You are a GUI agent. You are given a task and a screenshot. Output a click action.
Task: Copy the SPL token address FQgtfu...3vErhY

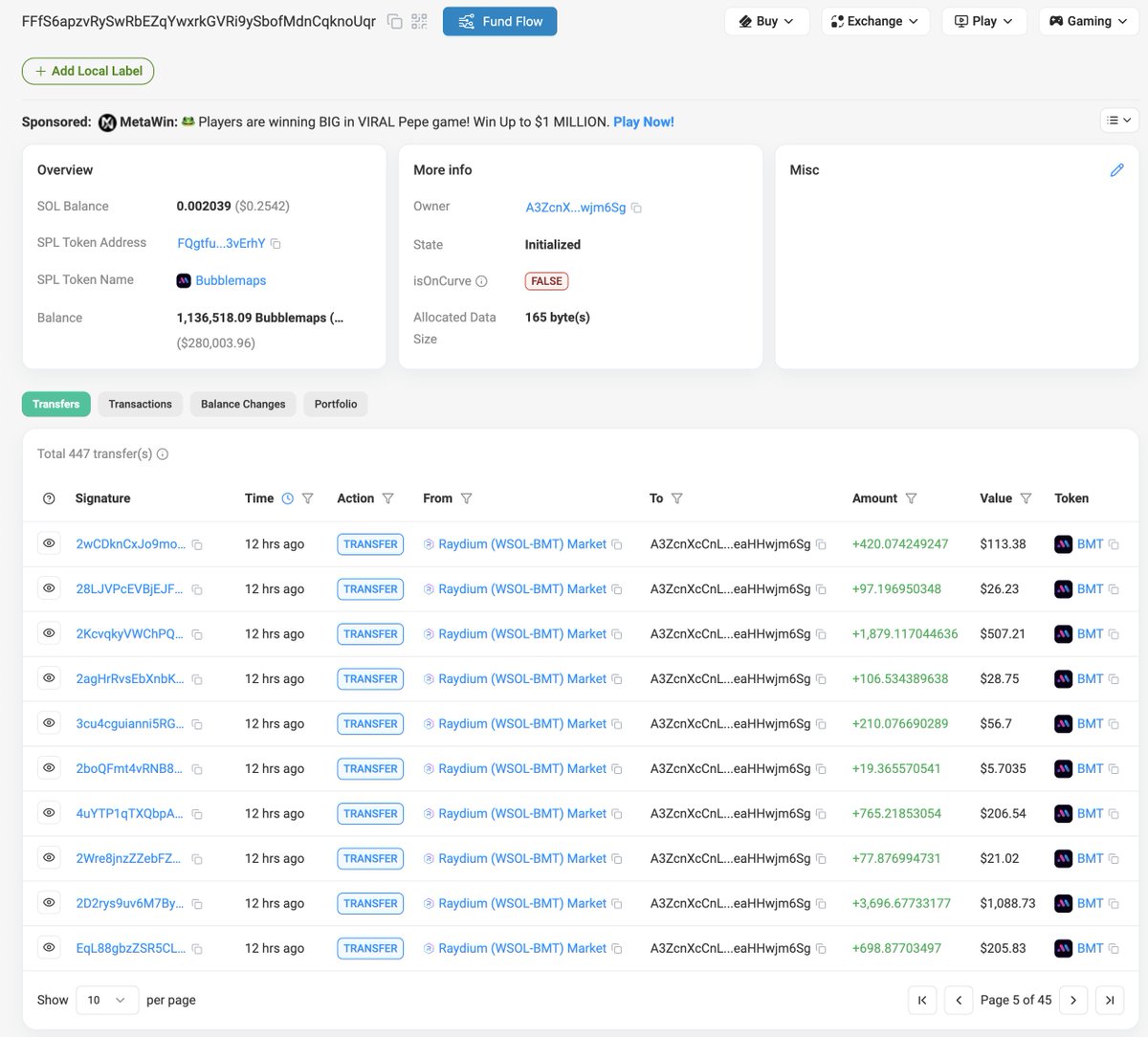pyautogui.click(x=276, y=244)
